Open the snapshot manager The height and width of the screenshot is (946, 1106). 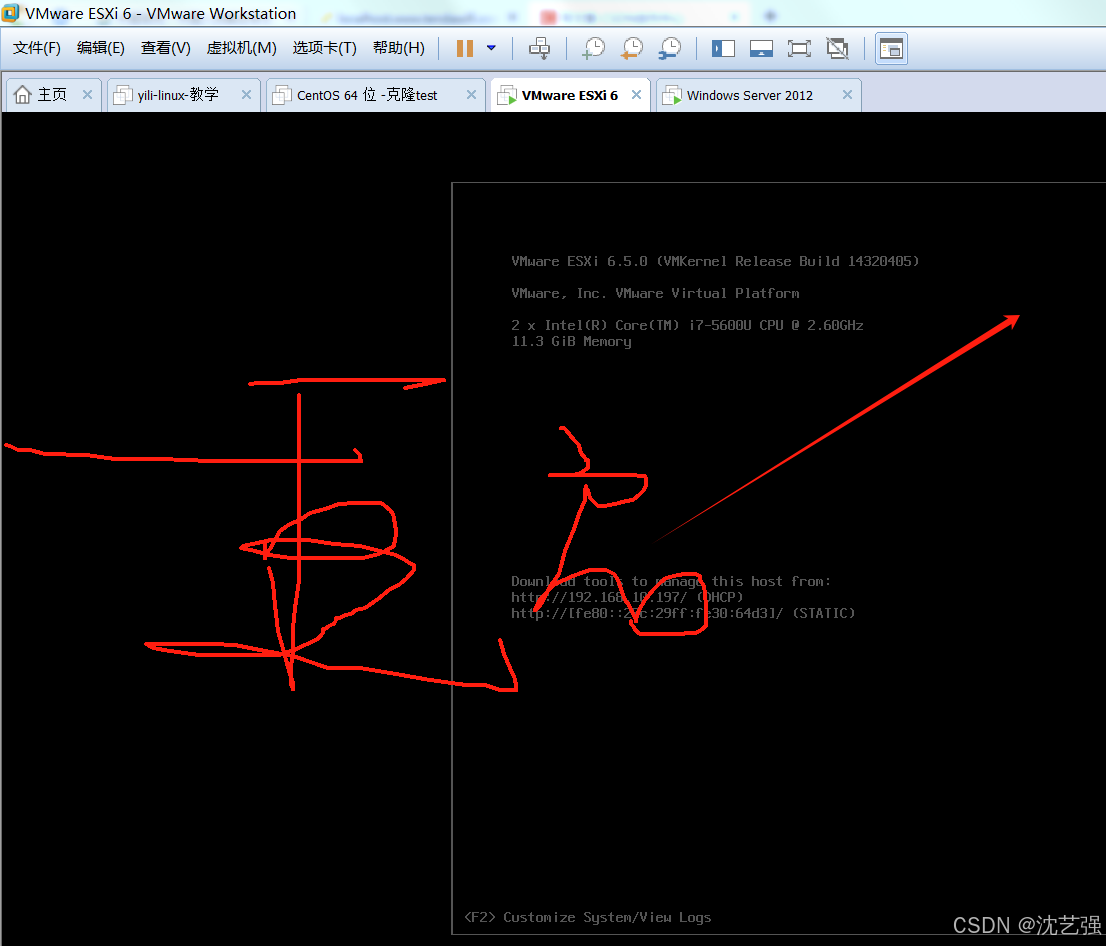pyautogui.click(x=670, y=48)
